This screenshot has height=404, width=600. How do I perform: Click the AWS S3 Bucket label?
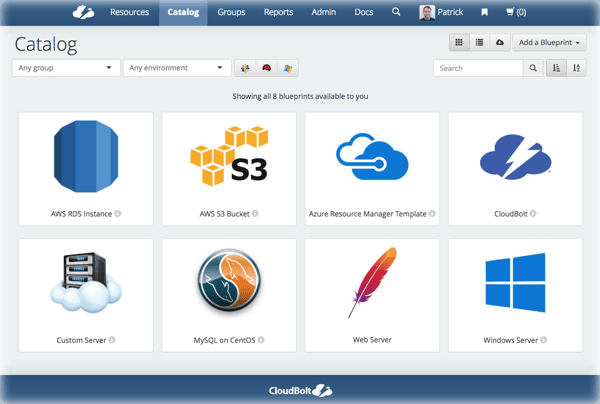click(x=224, y=214)
